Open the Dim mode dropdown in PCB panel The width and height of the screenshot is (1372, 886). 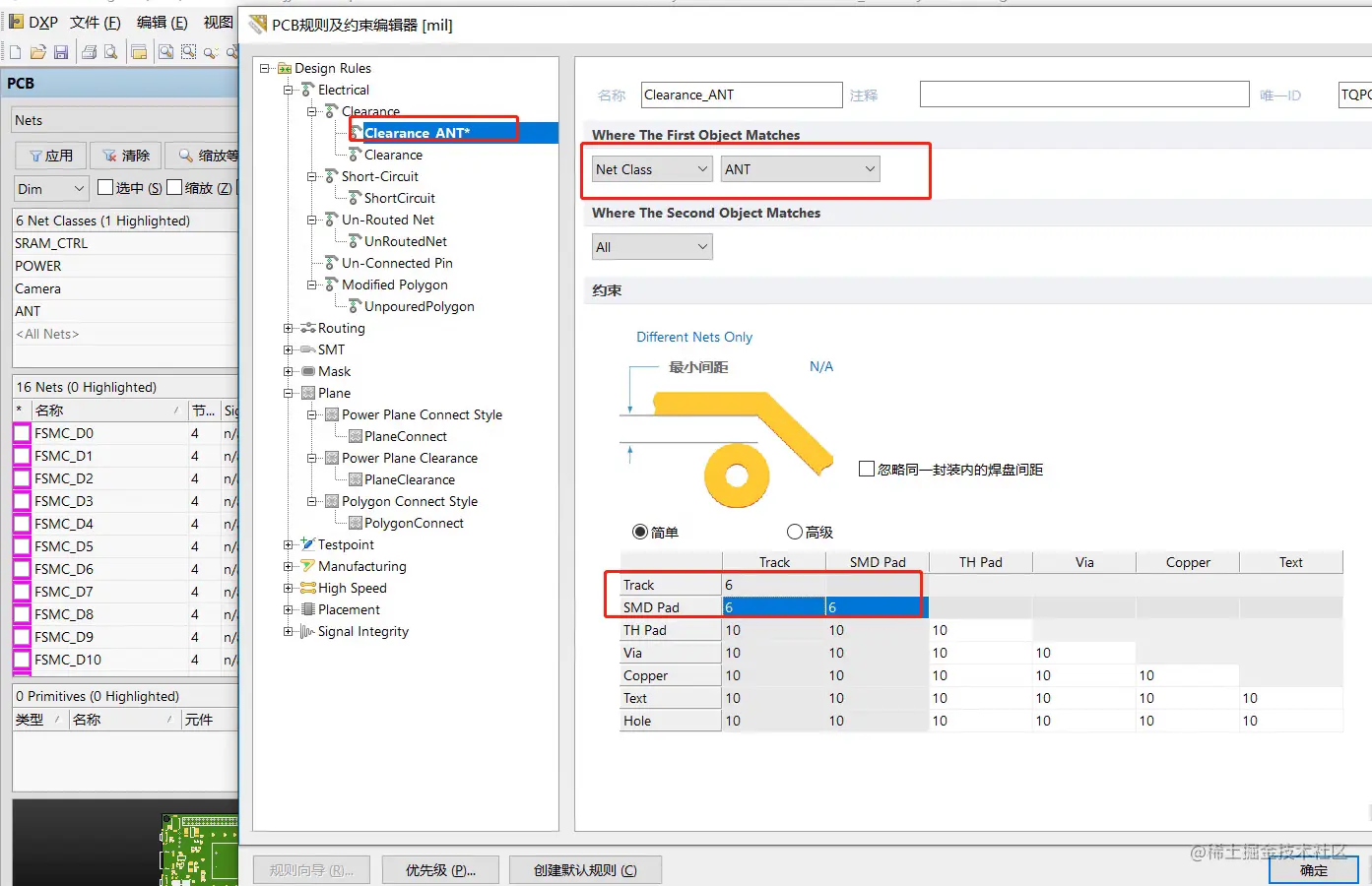coord(52,188)
